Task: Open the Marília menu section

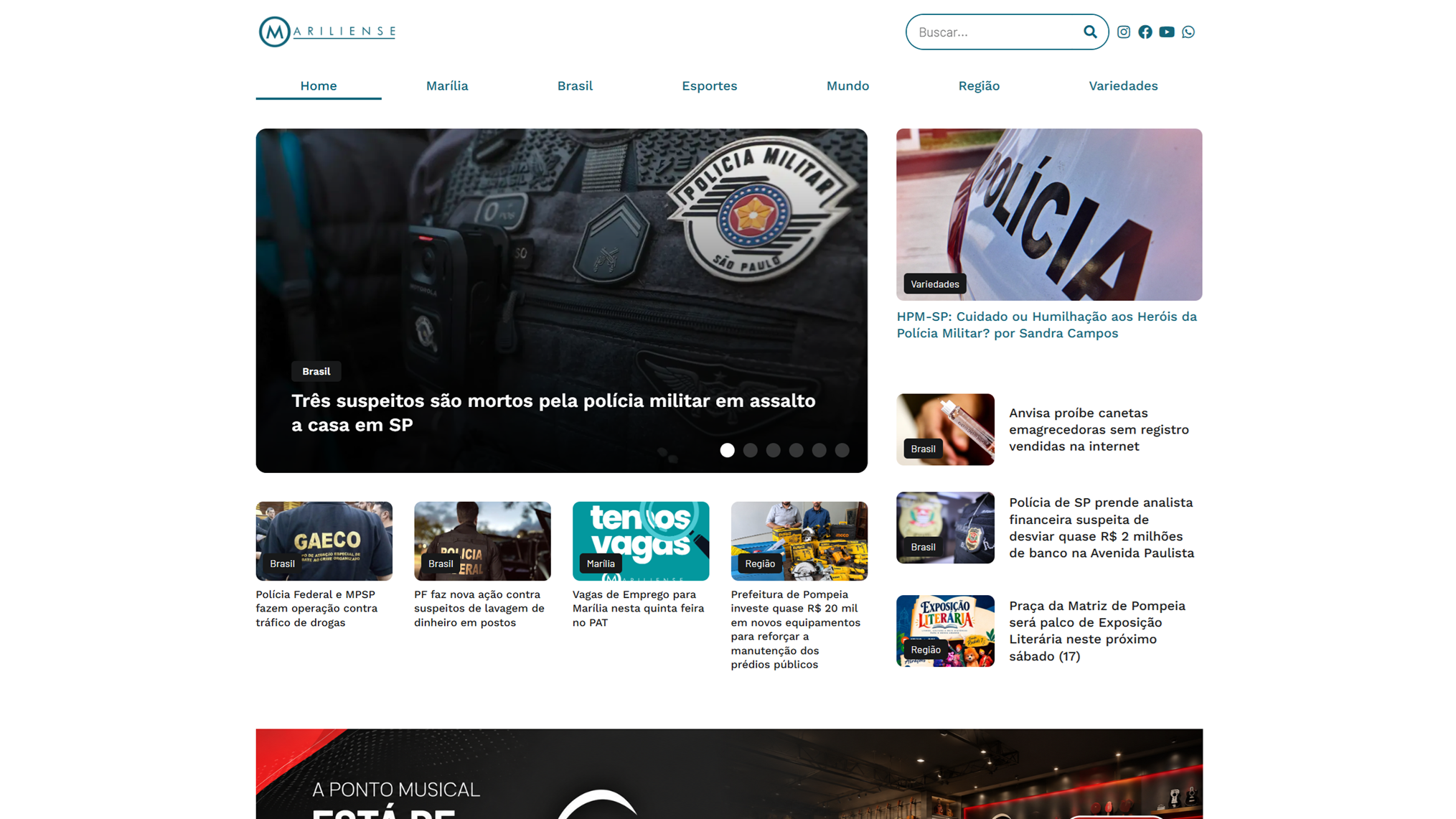Action: [446, 85]
